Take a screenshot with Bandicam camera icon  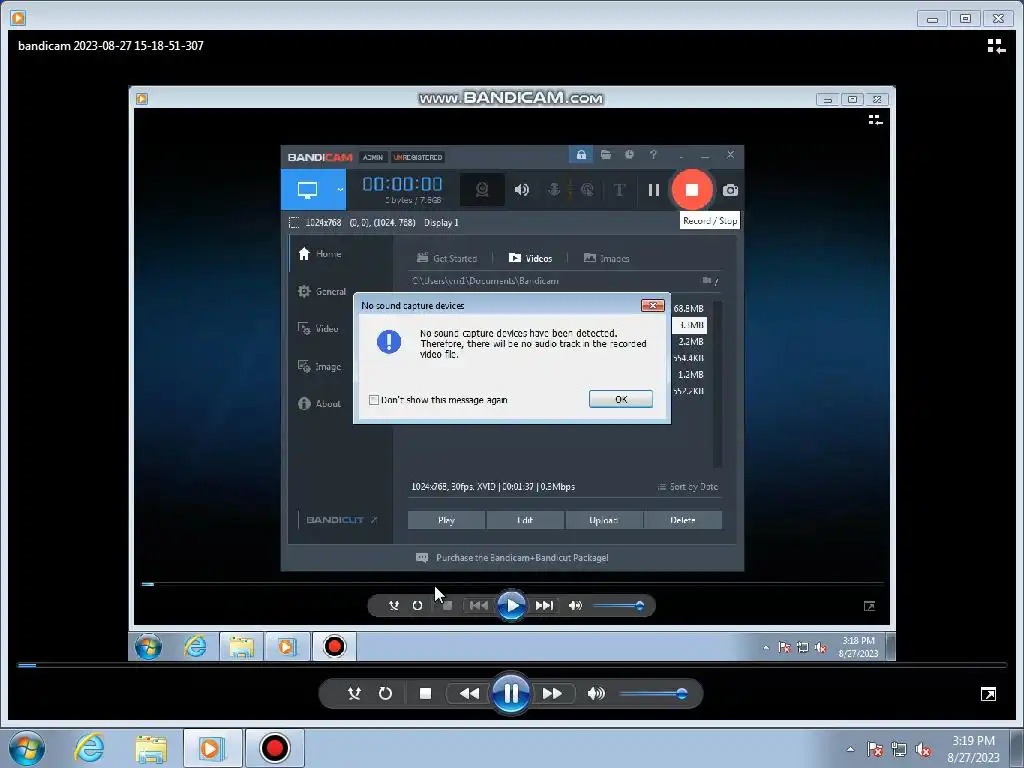[x=730, y=190]
